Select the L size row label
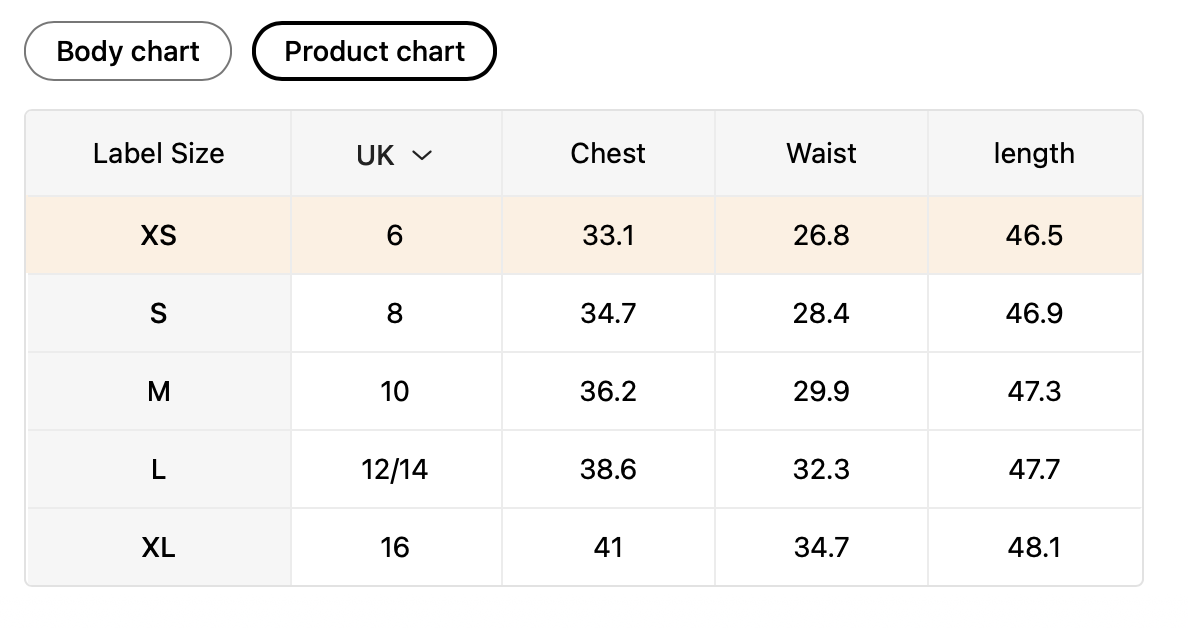 [158, 470]
